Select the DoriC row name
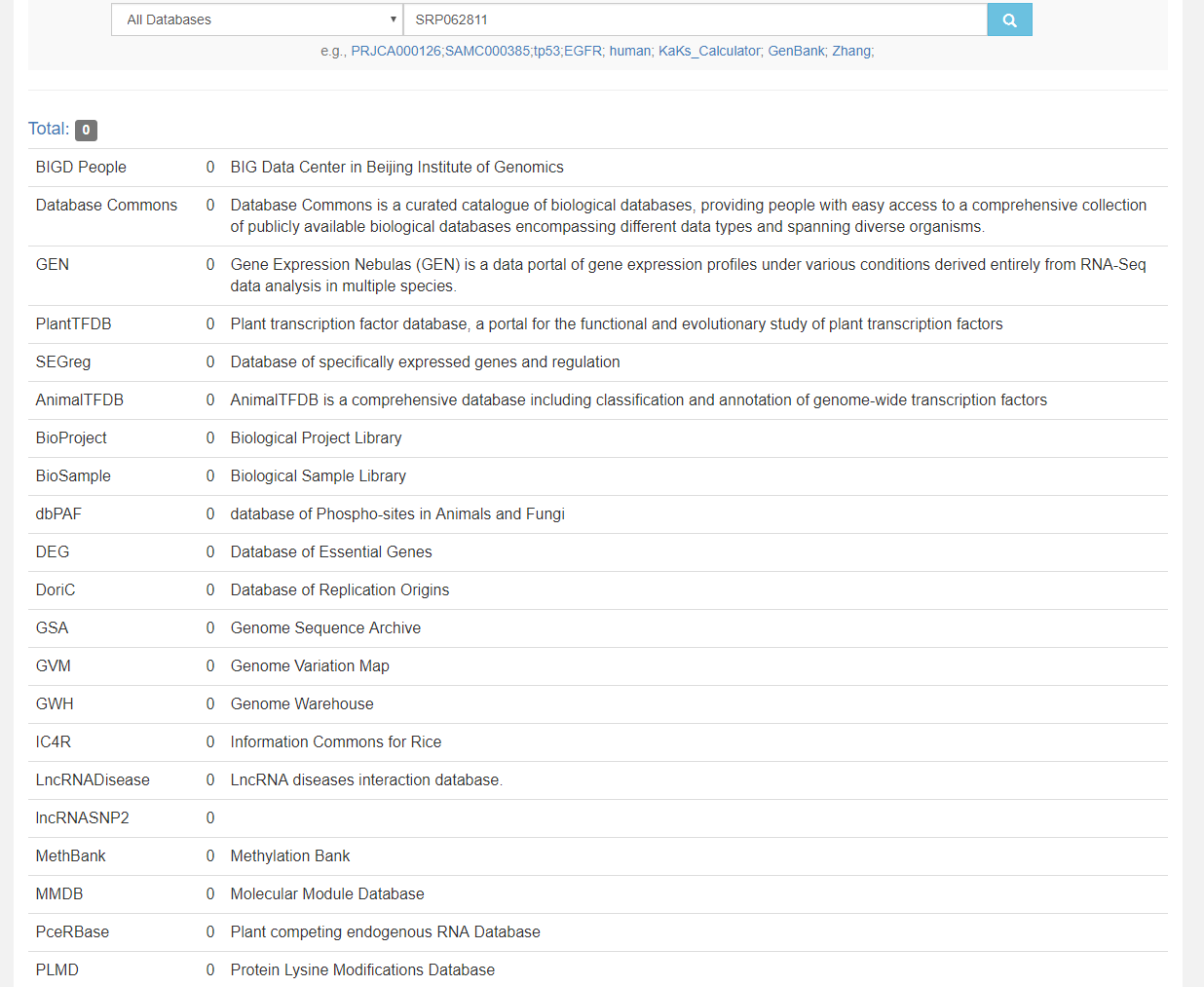Image resolution: width=1204 pixels, height=987 pixels. (x=56, y=590)
